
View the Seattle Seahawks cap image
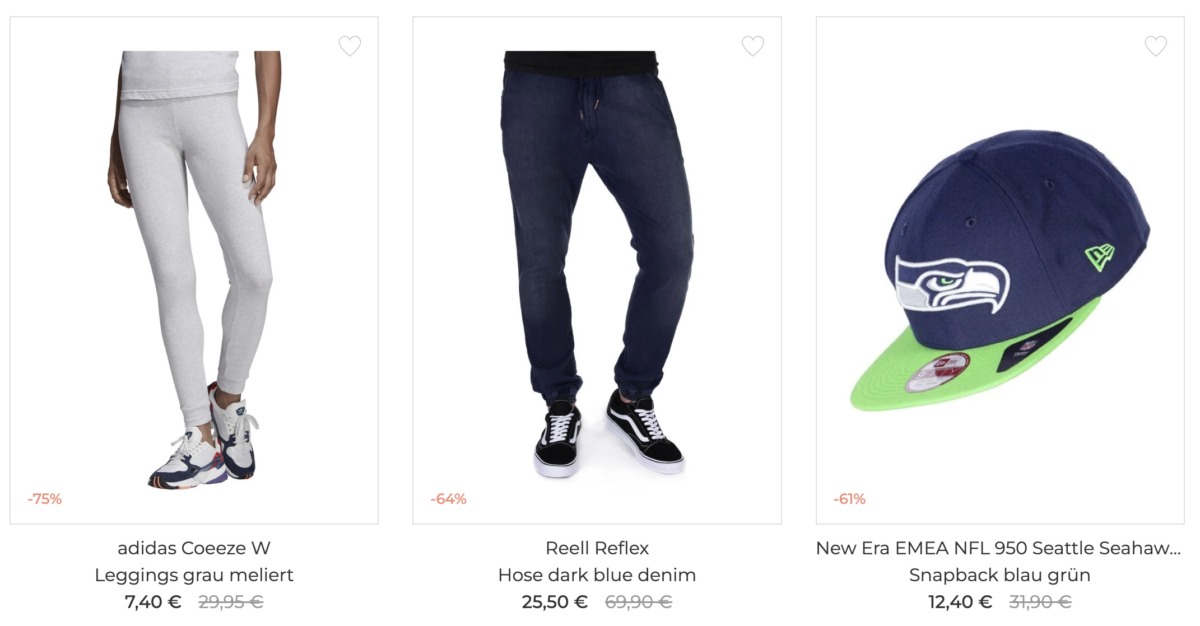[1000, 270]
